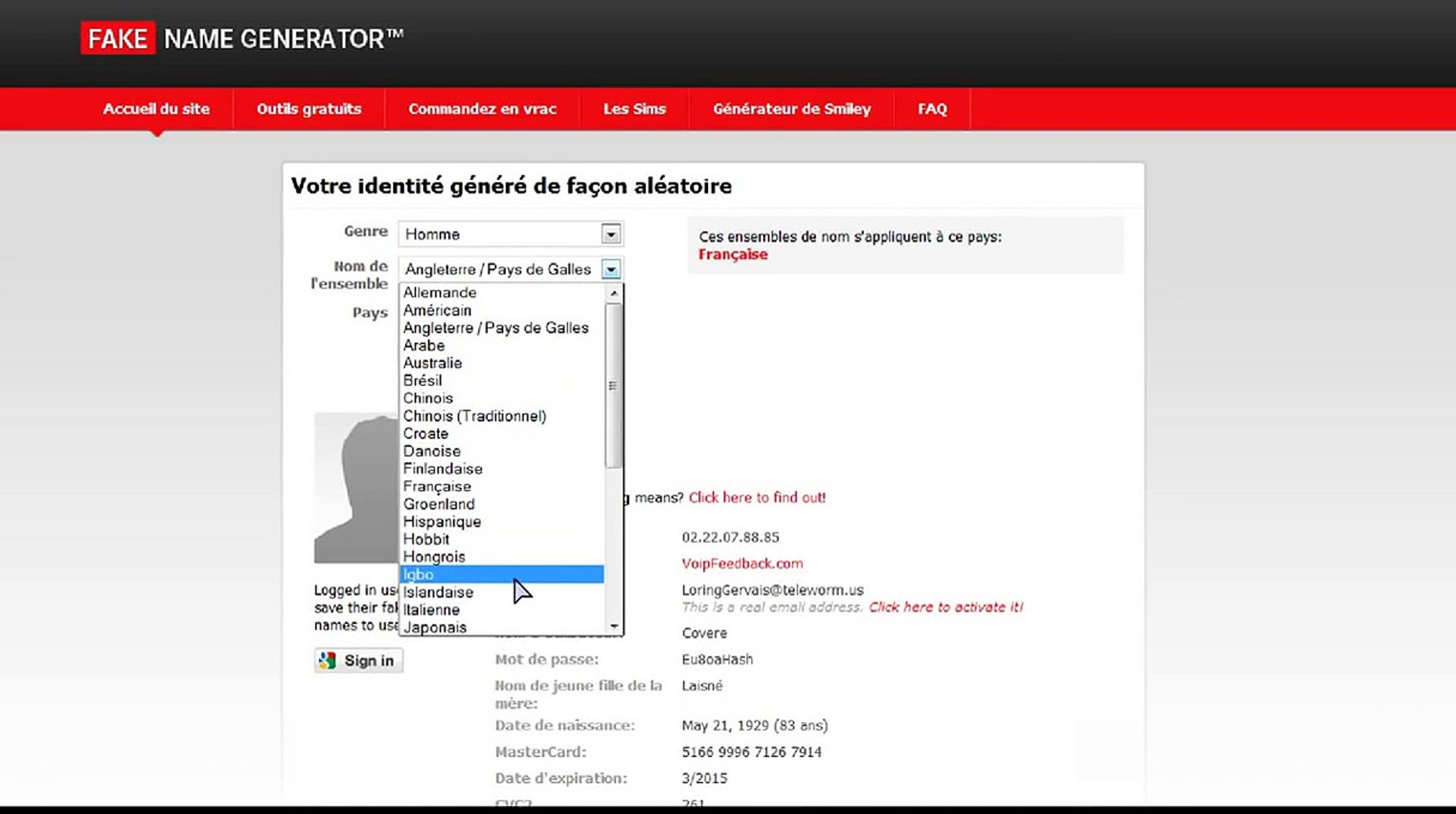Select Japonais in the list

(434, 627)
